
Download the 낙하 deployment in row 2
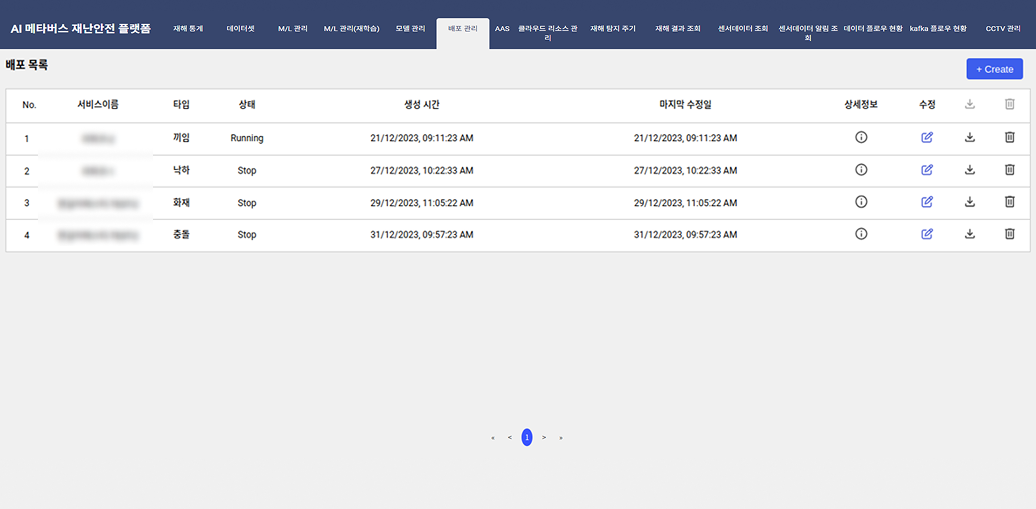[970, 170]
